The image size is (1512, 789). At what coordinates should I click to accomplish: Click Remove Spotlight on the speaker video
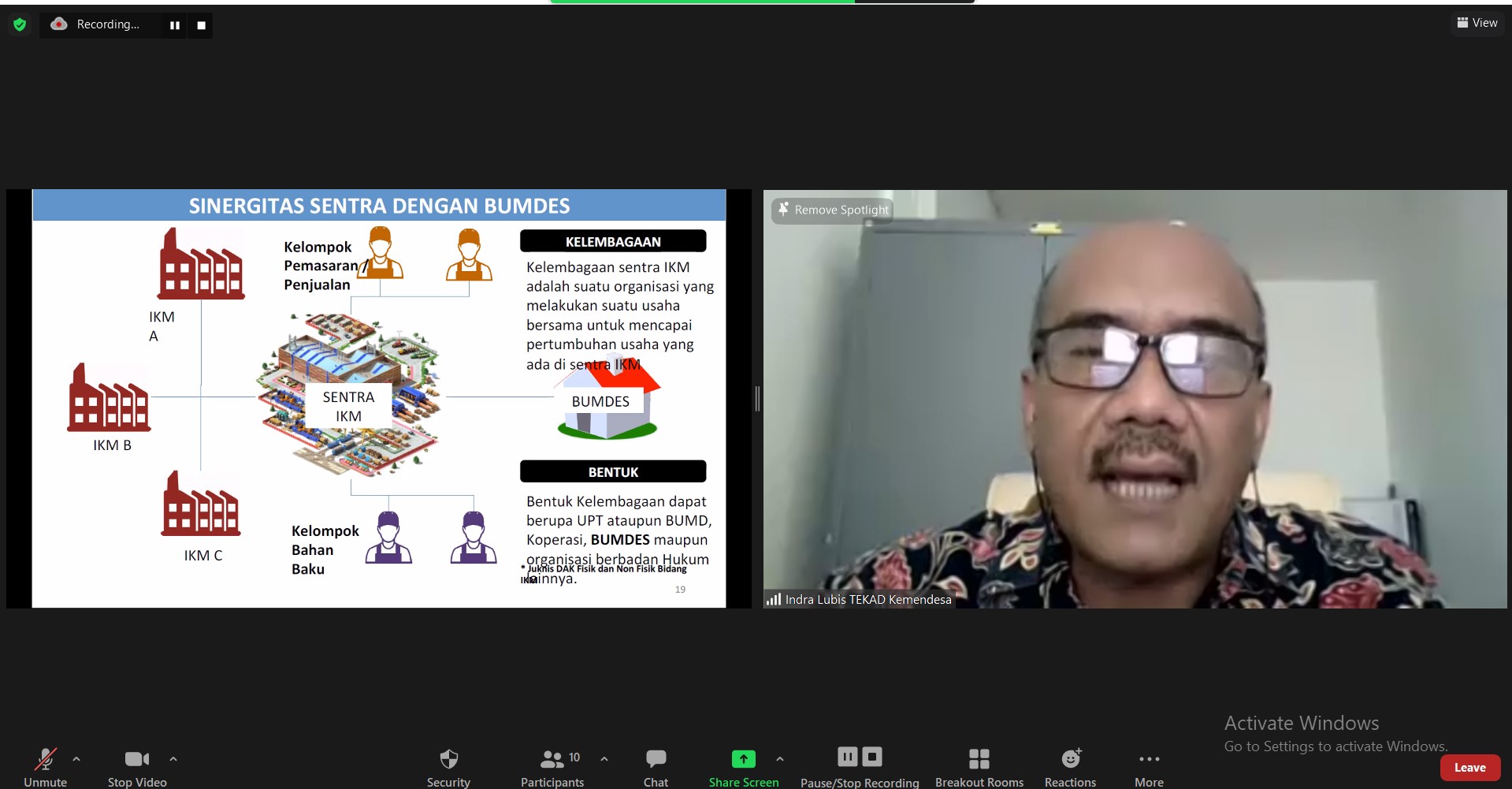point(833,210)
